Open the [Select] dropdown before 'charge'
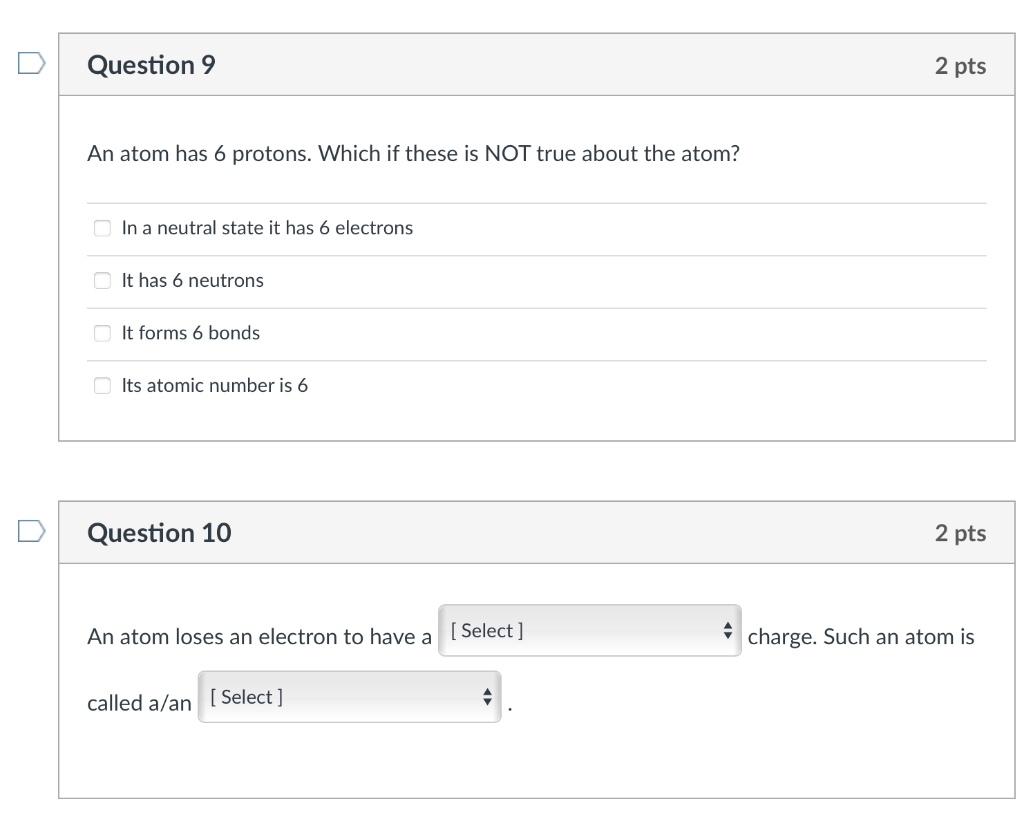Screen dimensions: 1024x835 click(x=588, y=631)
